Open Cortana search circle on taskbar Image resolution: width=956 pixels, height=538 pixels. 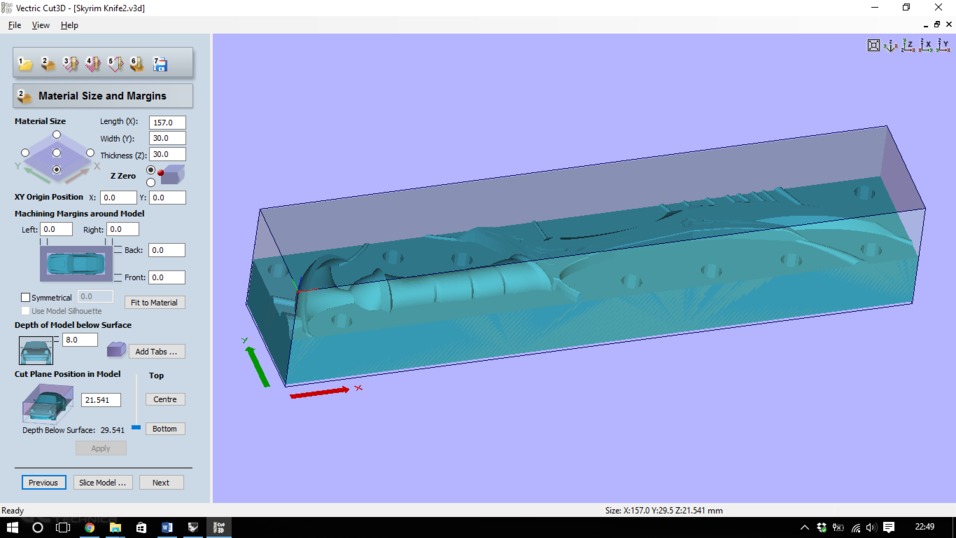(x=37, y=528)
